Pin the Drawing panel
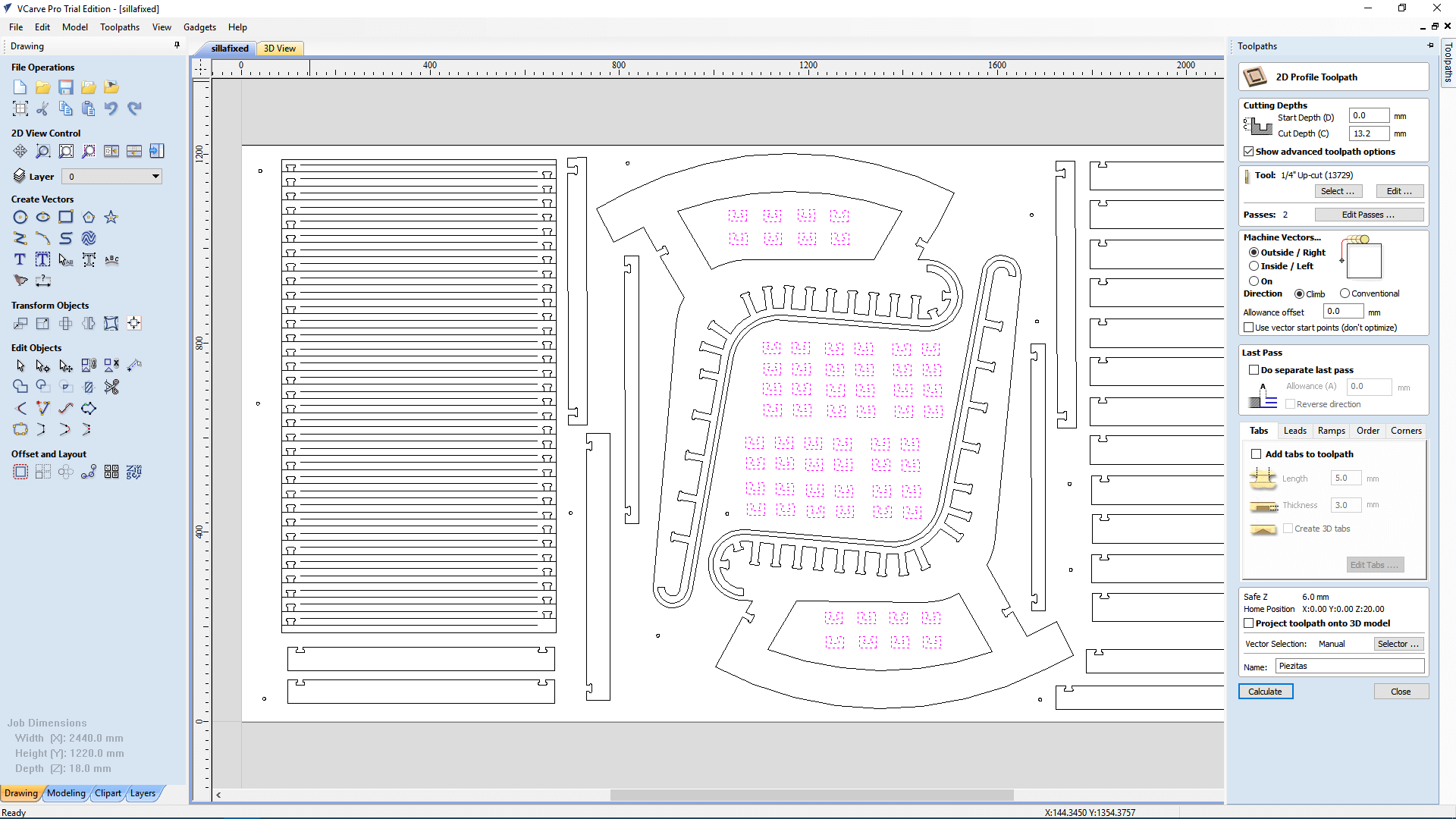Image resolution: width=1456 pixels, height=819 pixels. (177, 45)
